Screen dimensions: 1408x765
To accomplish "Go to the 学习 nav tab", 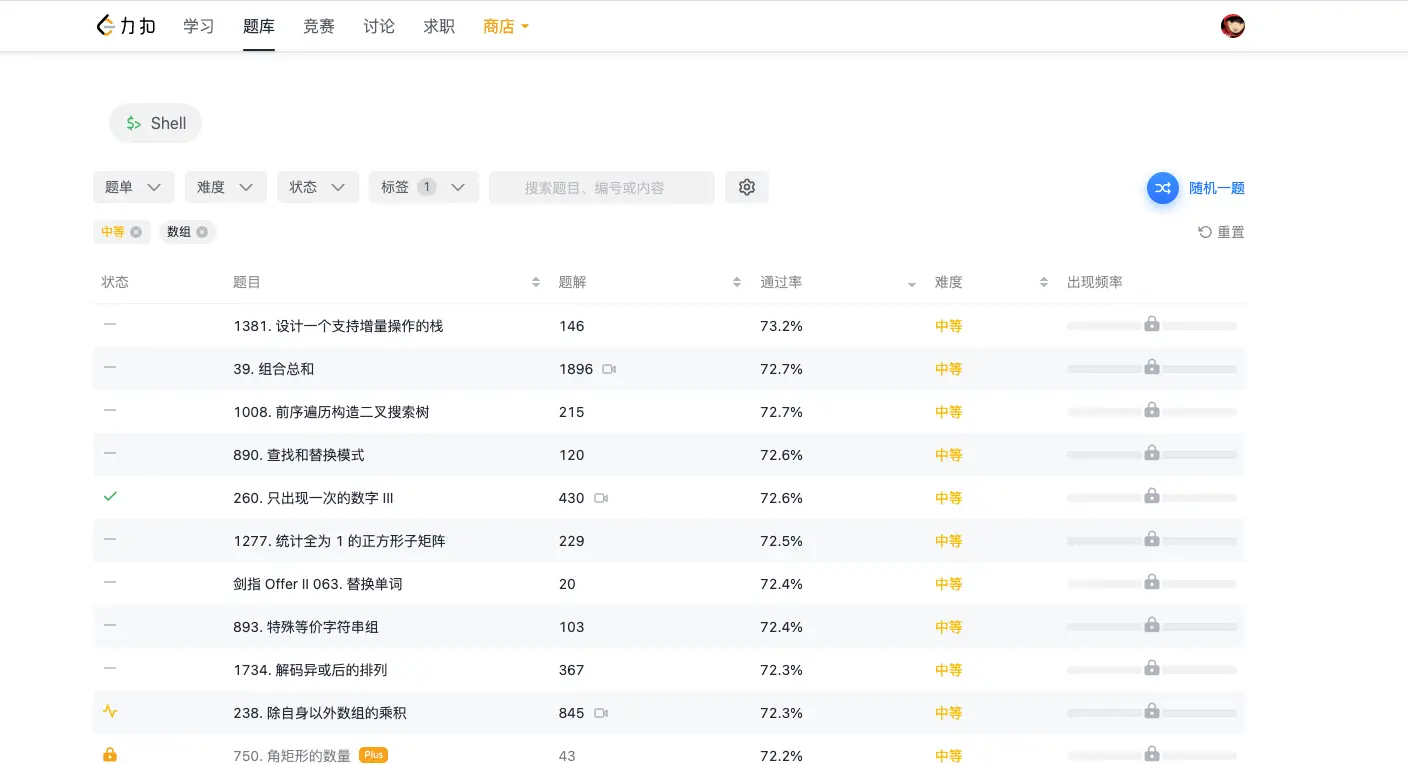I will coord(199,27).
